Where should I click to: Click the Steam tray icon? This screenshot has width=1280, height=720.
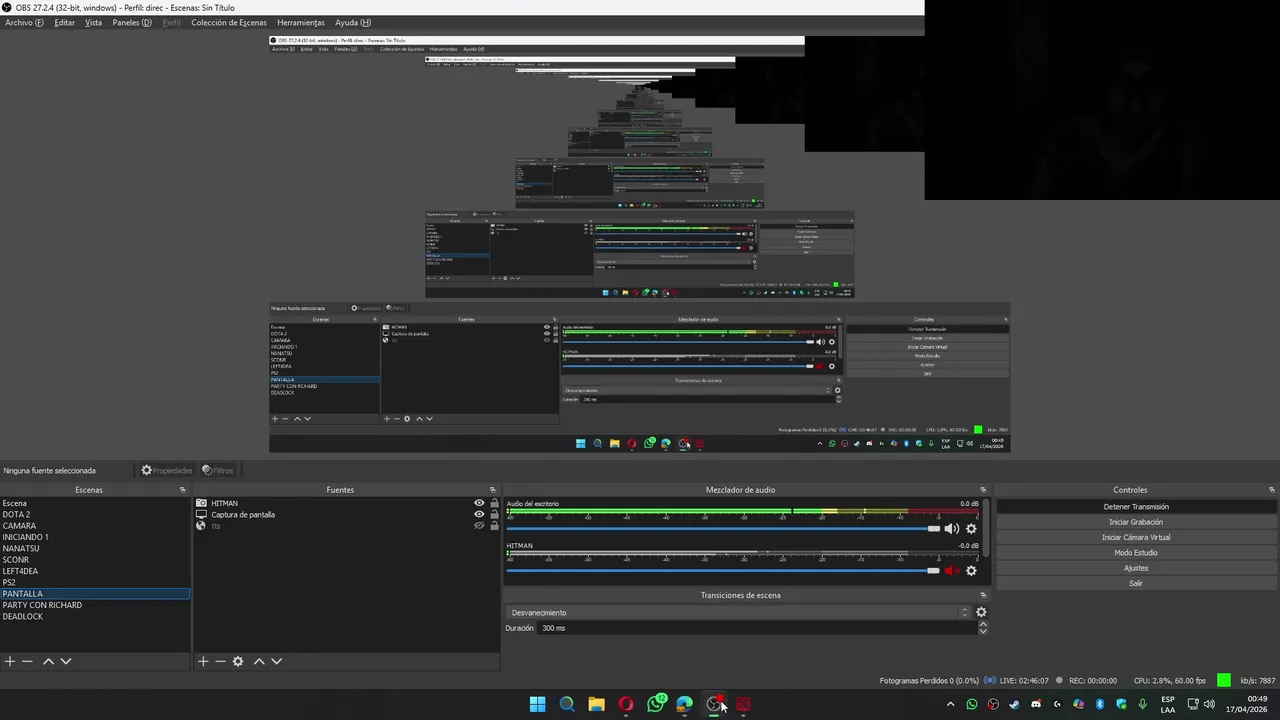(1014, 704)
